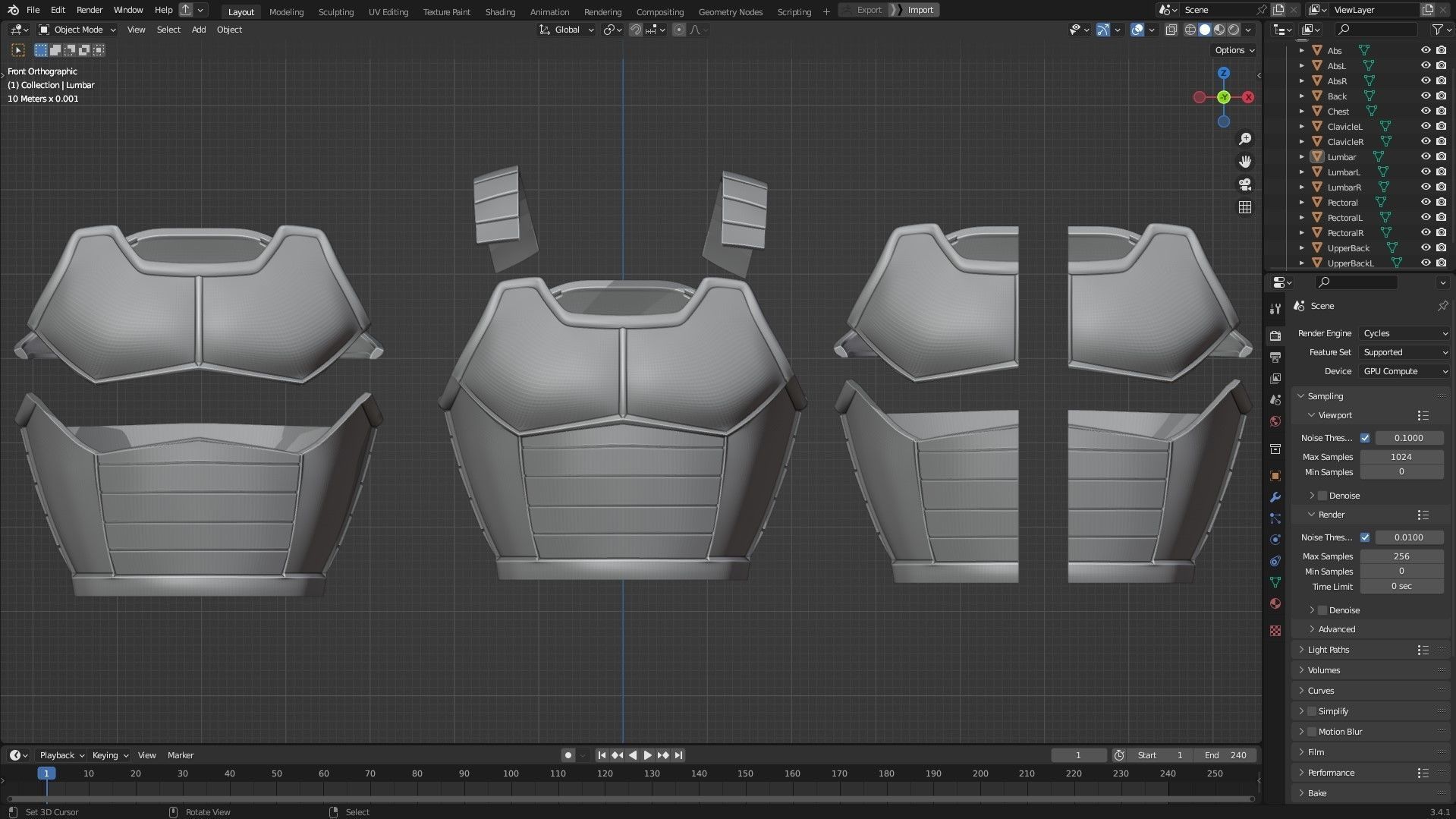Switch to the Sculpting workspace tab
1456x819 pixels.
(336, 11)
